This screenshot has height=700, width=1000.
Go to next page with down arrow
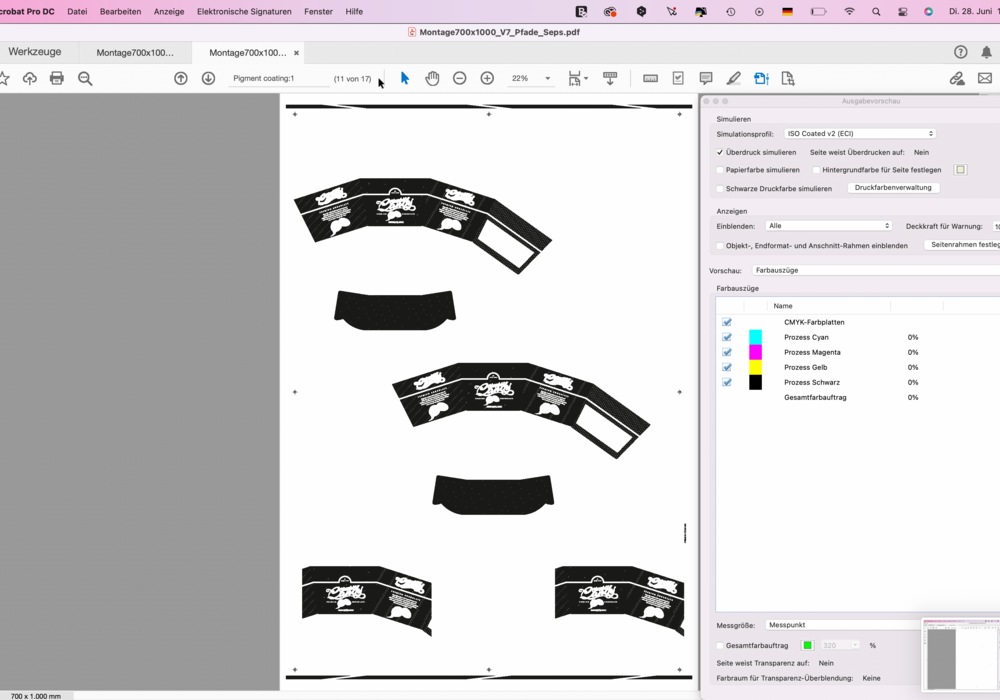[x=209, y=78]
